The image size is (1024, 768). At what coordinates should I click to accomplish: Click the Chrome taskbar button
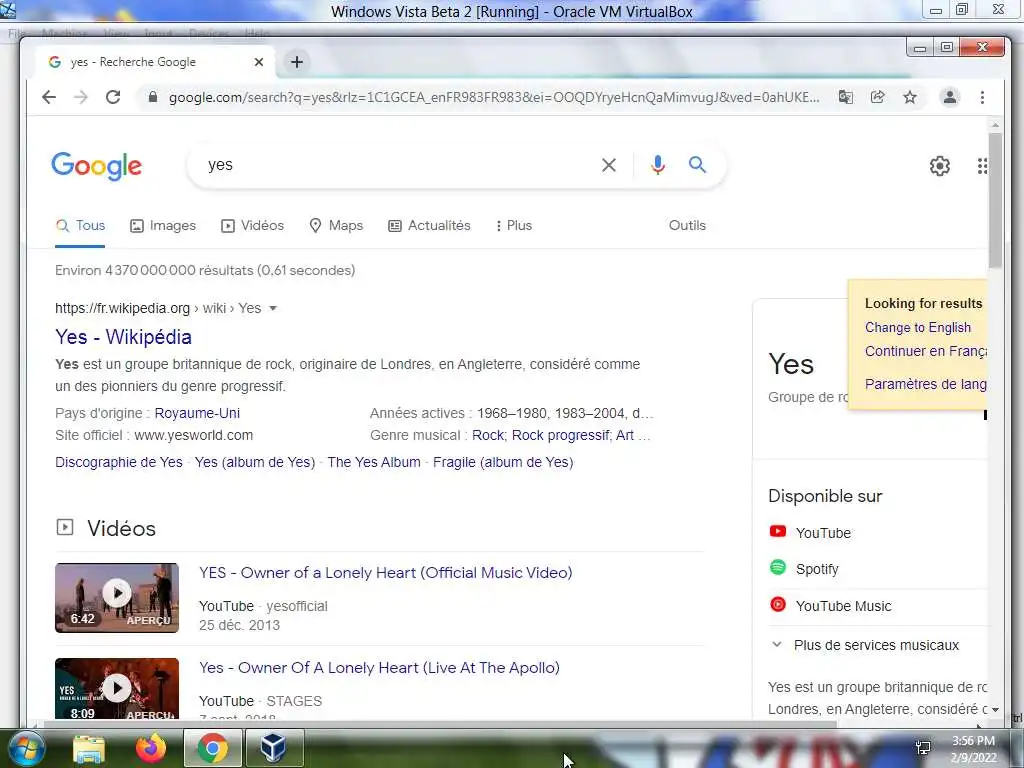point(213,748)
